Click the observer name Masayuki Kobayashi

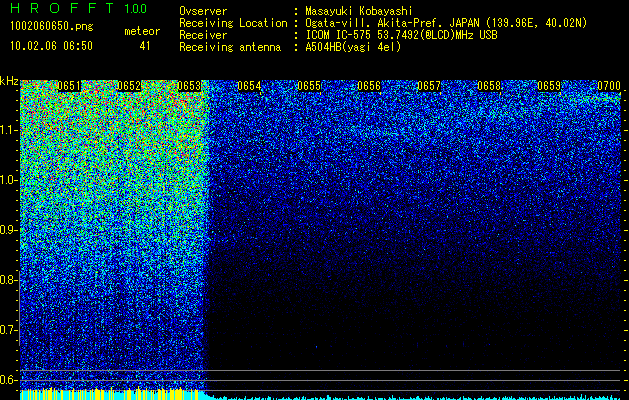pos(359,11)
